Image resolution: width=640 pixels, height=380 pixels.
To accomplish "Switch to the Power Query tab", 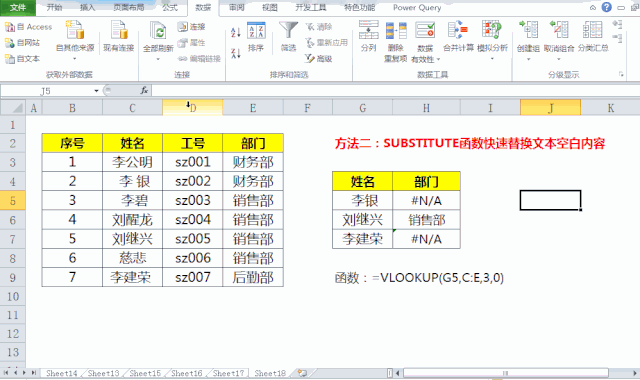I will 417,7.
